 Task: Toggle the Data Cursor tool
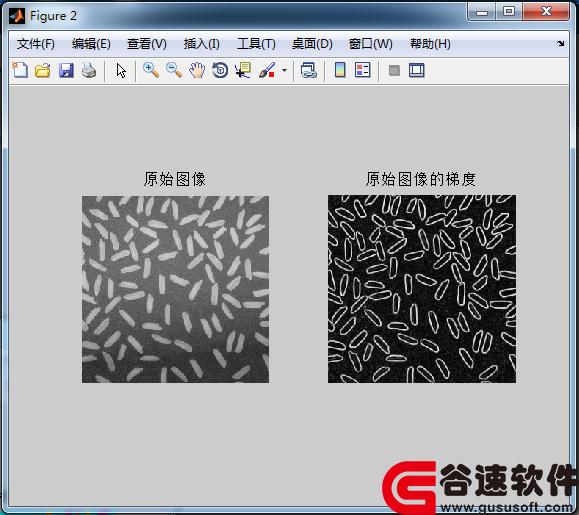(243, 70)
